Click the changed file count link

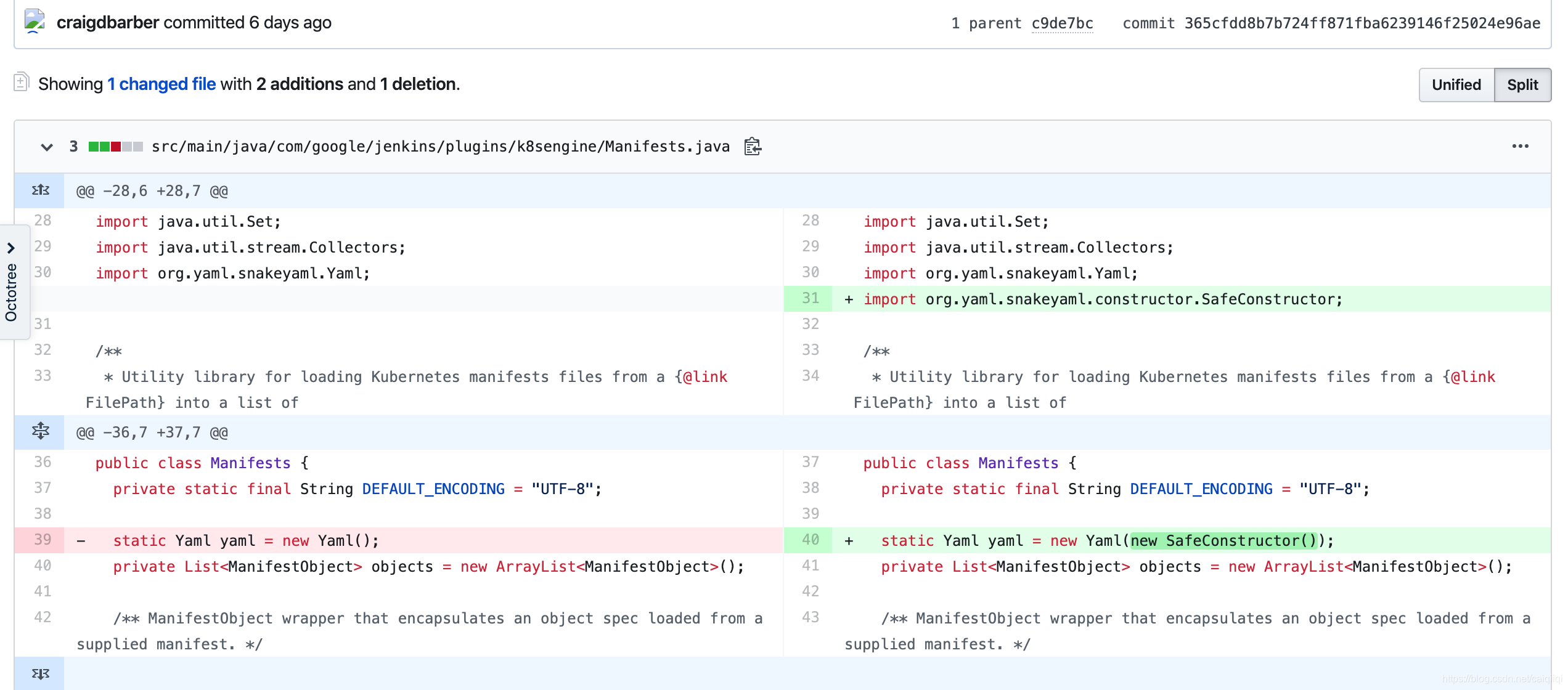click(x=160, y=84)
